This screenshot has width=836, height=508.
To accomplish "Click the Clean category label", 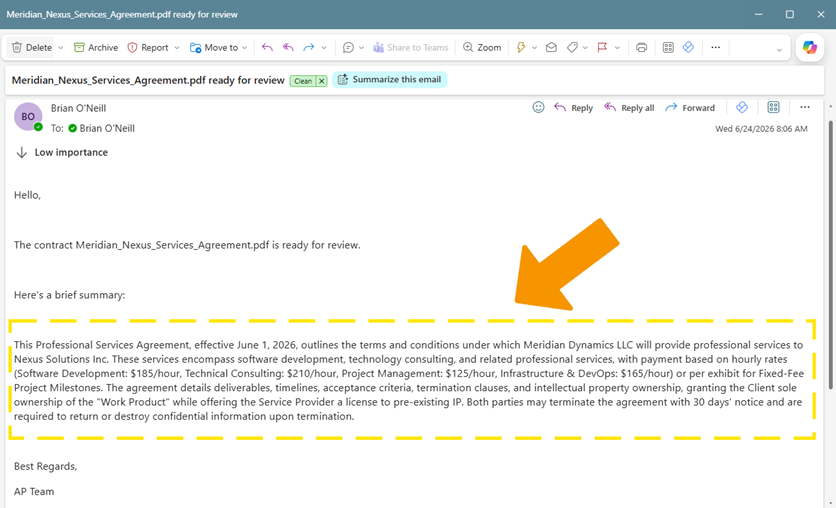I will 303,81.
